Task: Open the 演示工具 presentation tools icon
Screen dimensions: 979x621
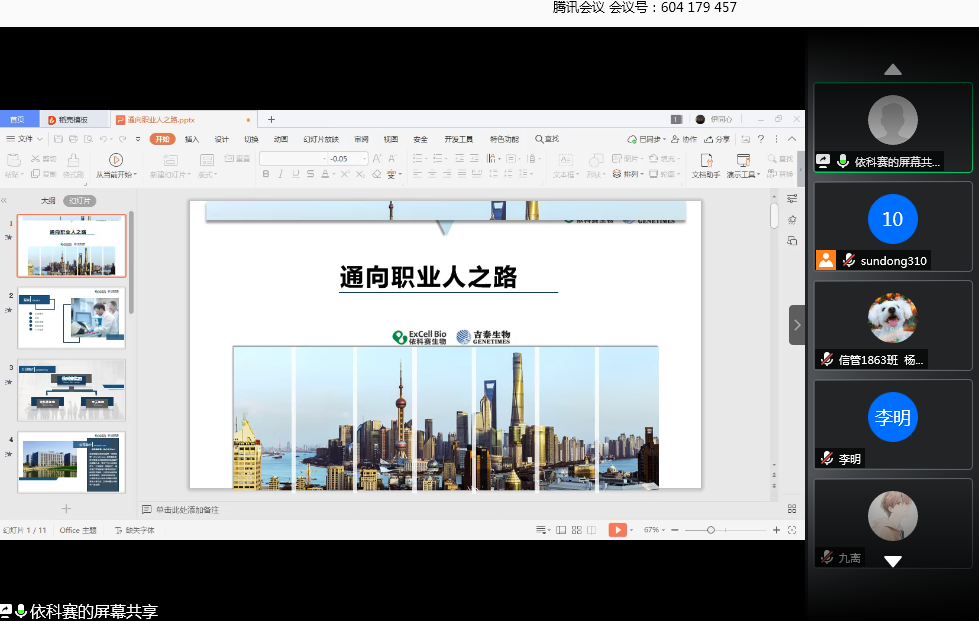Action: click(743, 160)
